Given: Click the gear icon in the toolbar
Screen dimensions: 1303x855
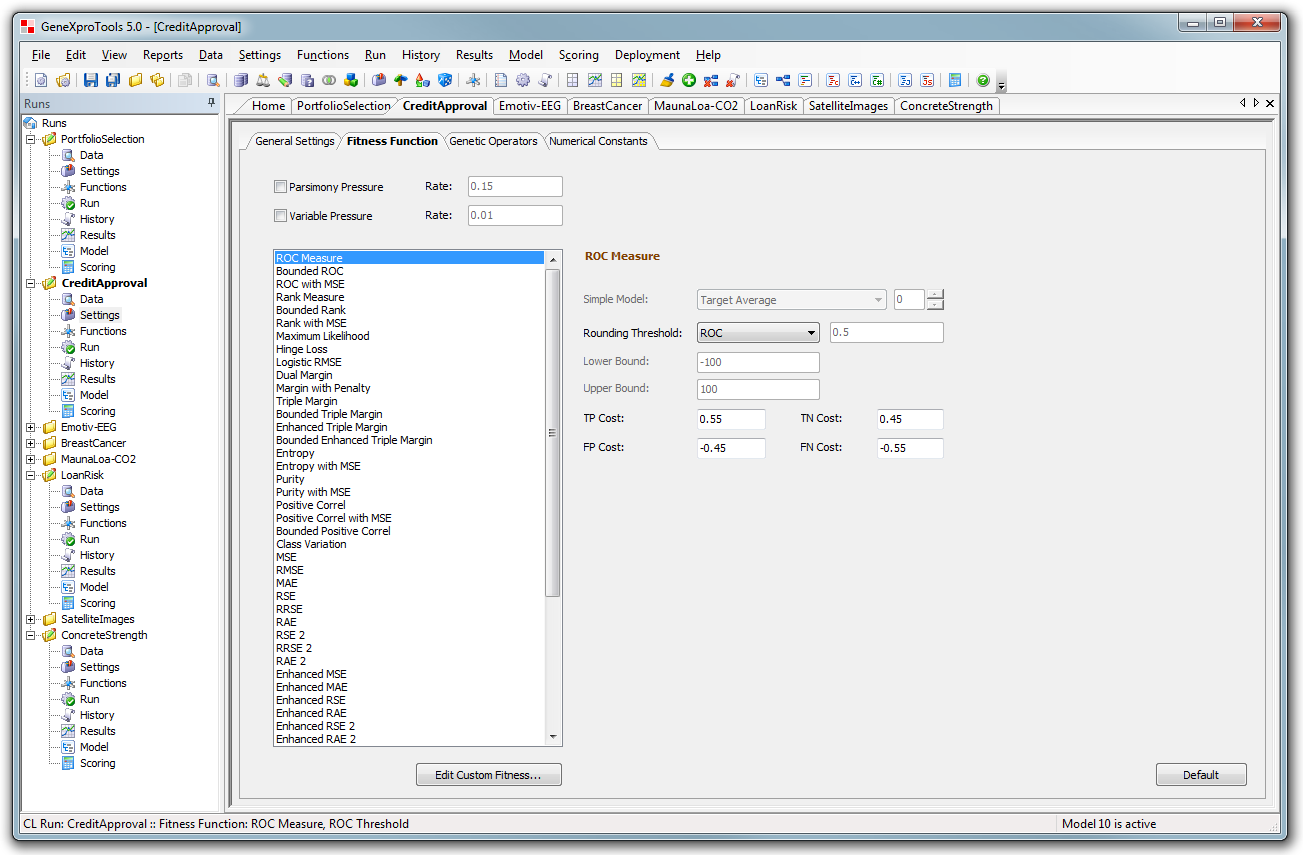Looking at the screenshot, I should tap(523, 81).
